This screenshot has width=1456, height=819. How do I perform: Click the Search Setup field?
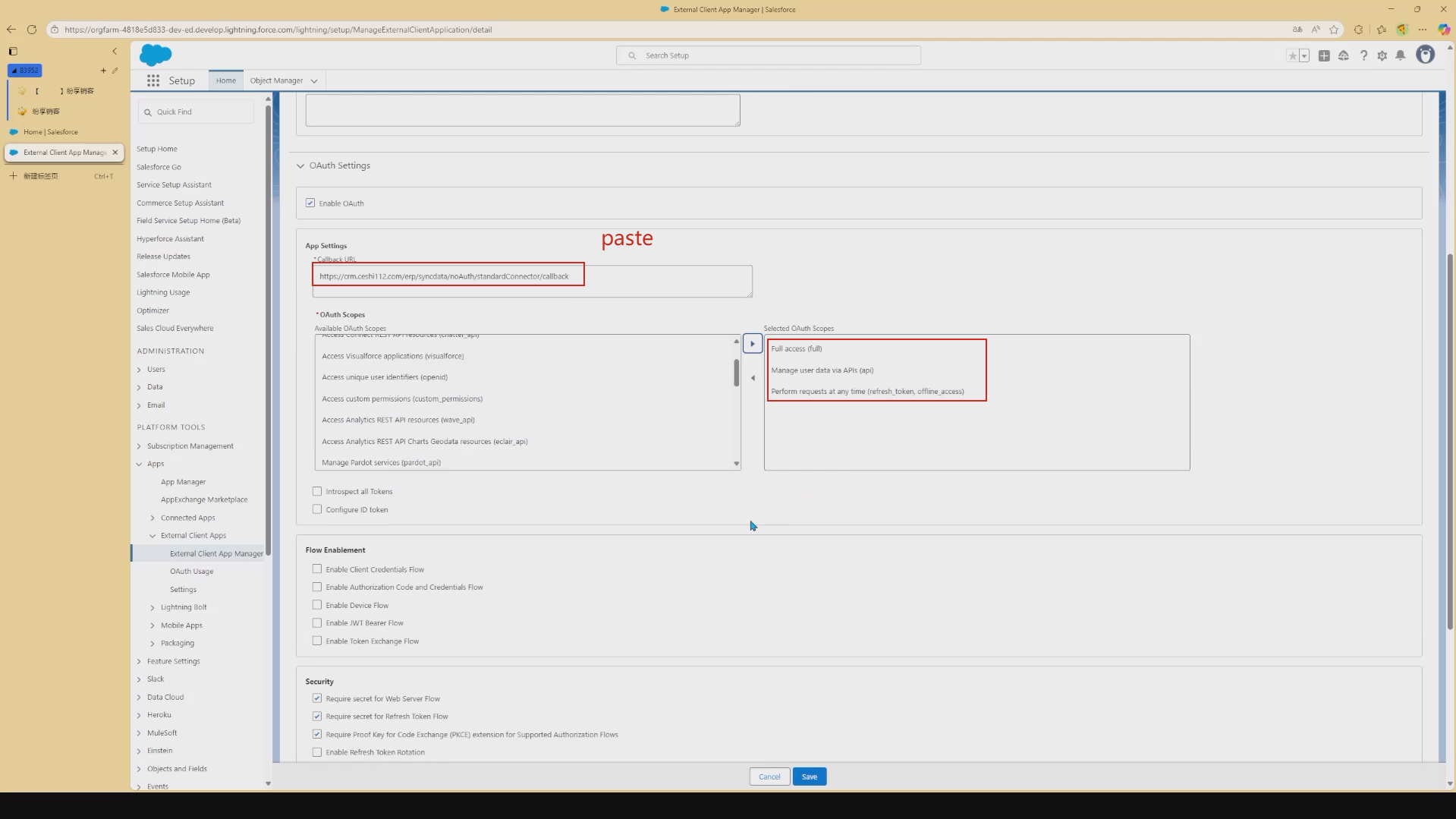(x=769, y=55)
